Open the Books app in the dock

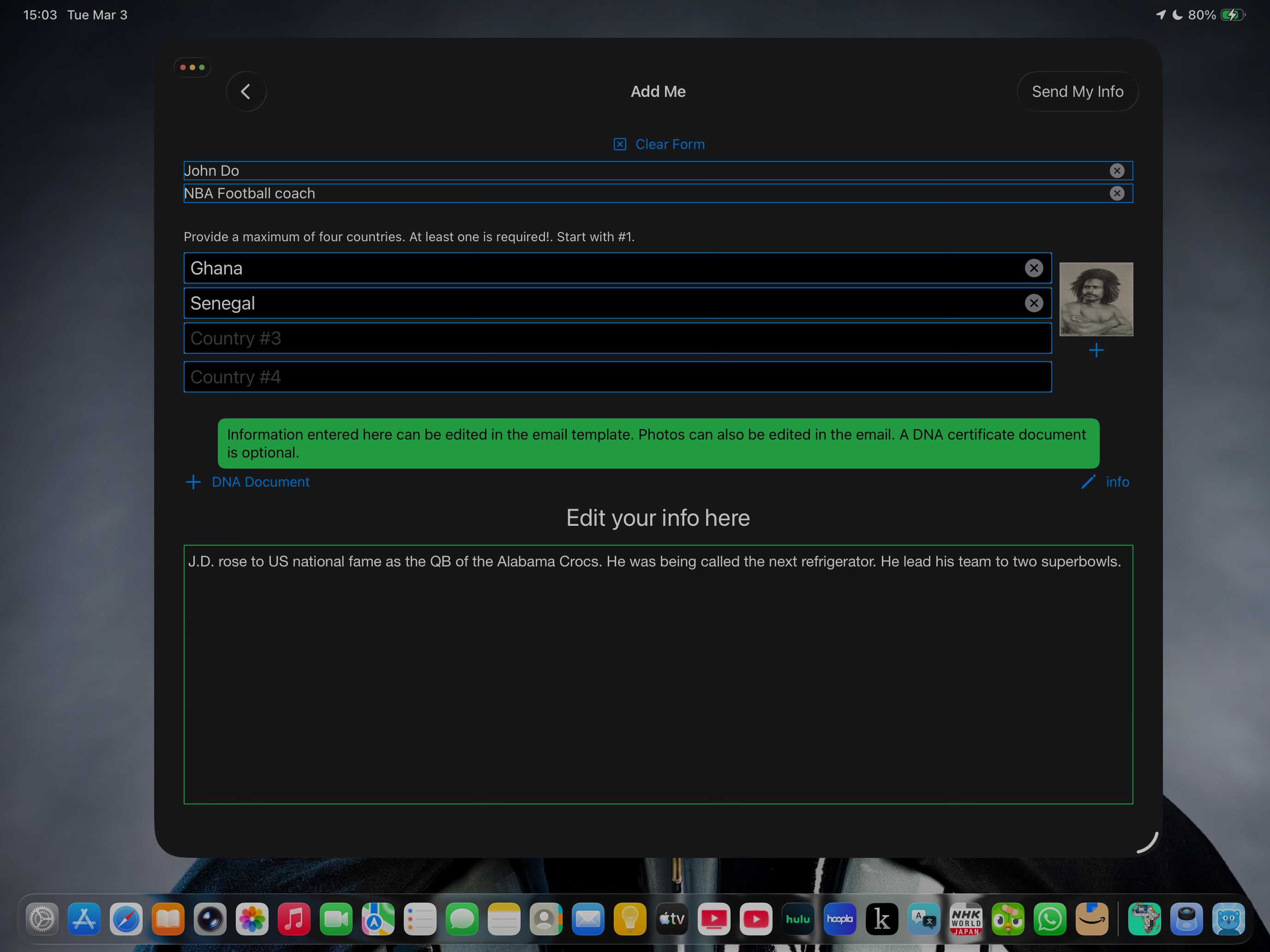tap(168, 919)
